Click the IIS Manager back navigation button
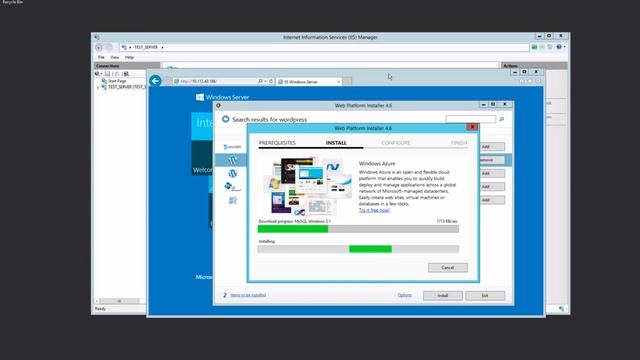This screenshot has width=640, height=360. pyautogui.click(x=99, y=47)
